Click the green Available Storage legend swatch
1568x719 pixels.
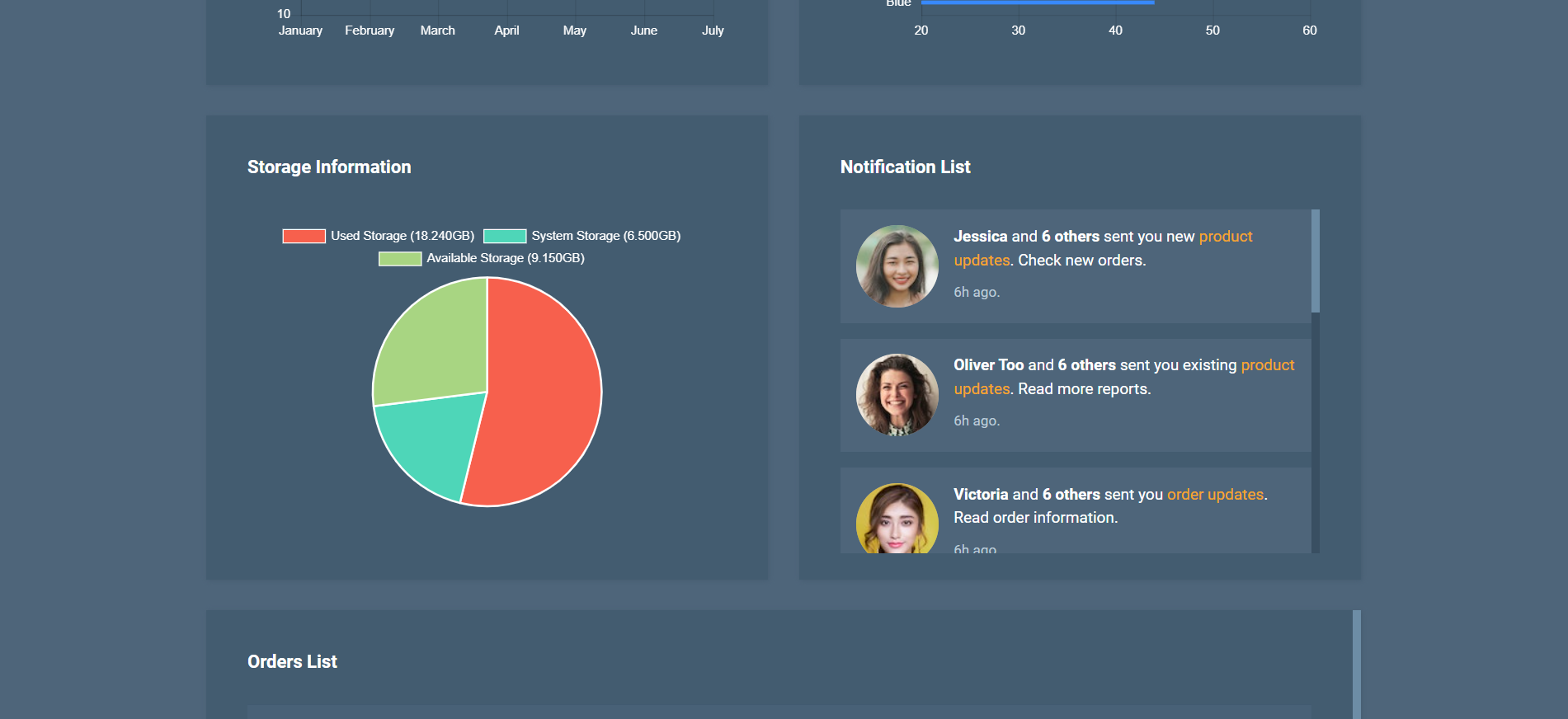click(x=400, y=258)
